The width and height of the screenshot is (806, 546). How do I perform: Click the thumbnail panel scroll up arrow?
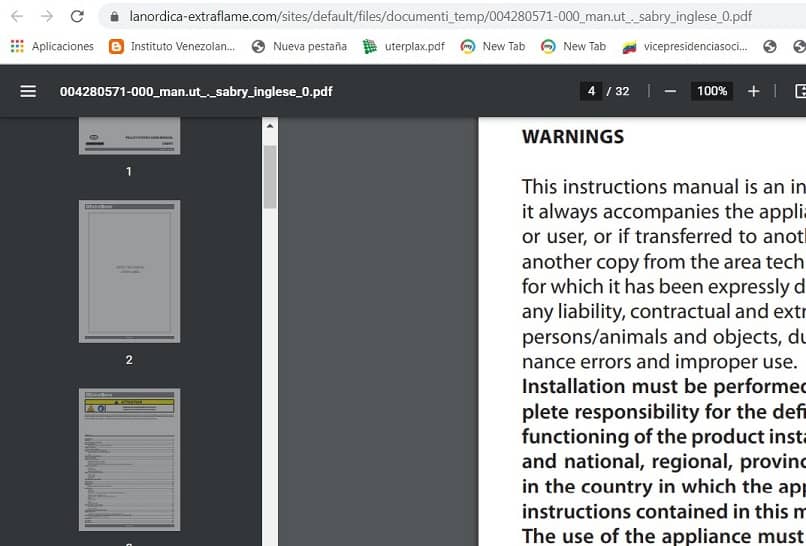[270, 127]
